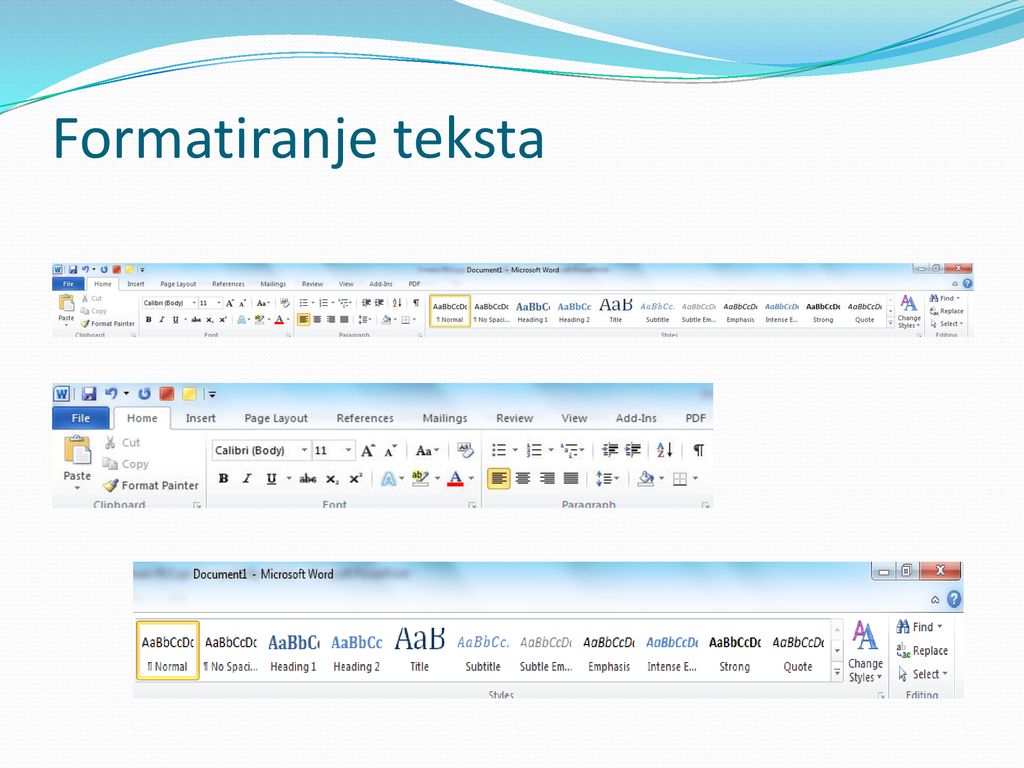Click the blue Help question mark in enlarged Styles image

pos(954,599)
